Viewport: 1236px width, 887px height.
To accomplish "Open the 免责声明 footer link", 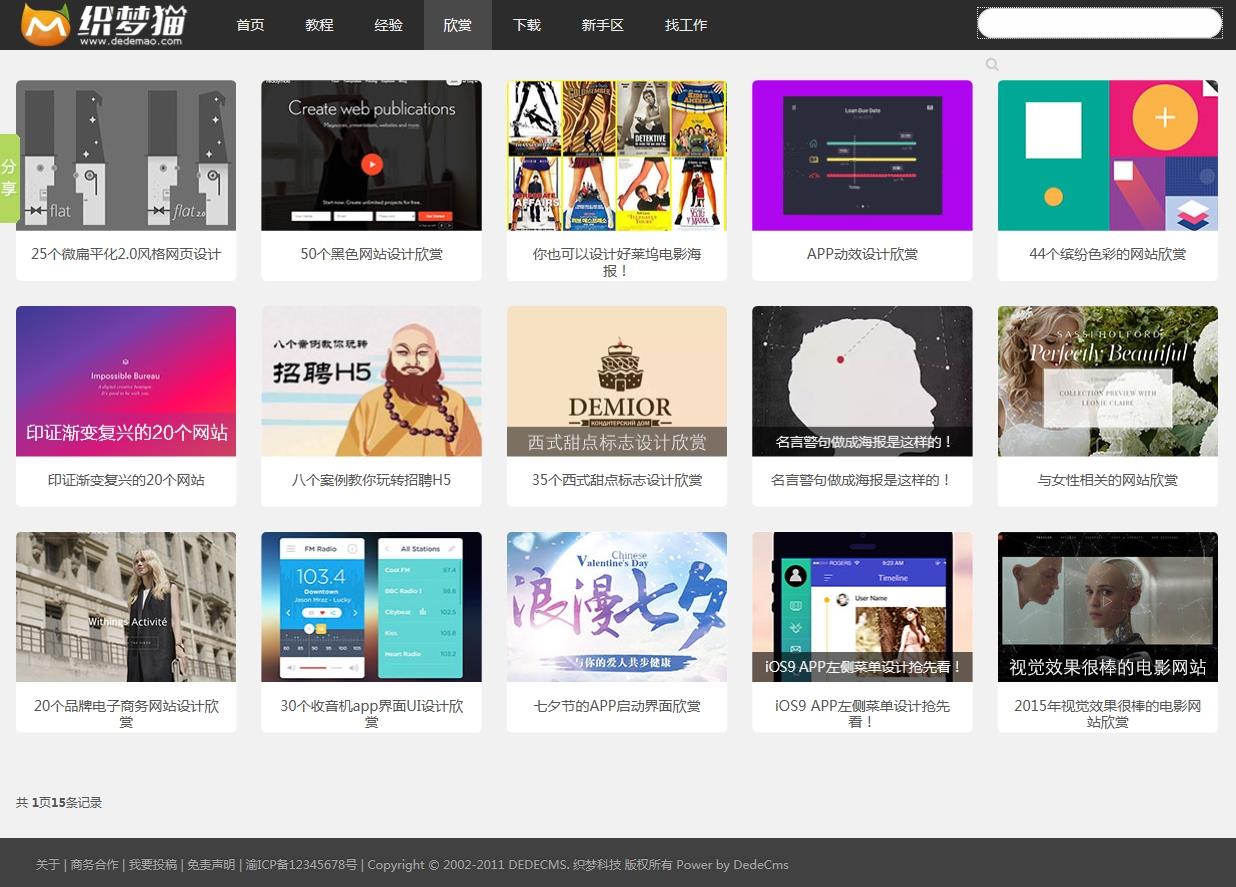I will point(211,865).
